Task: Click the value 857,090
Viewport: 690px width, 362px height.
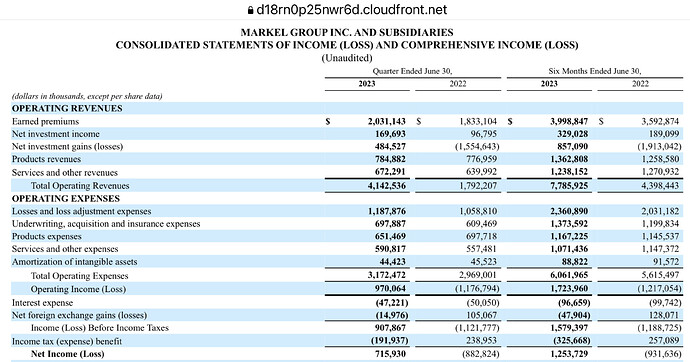Action: 573,146
